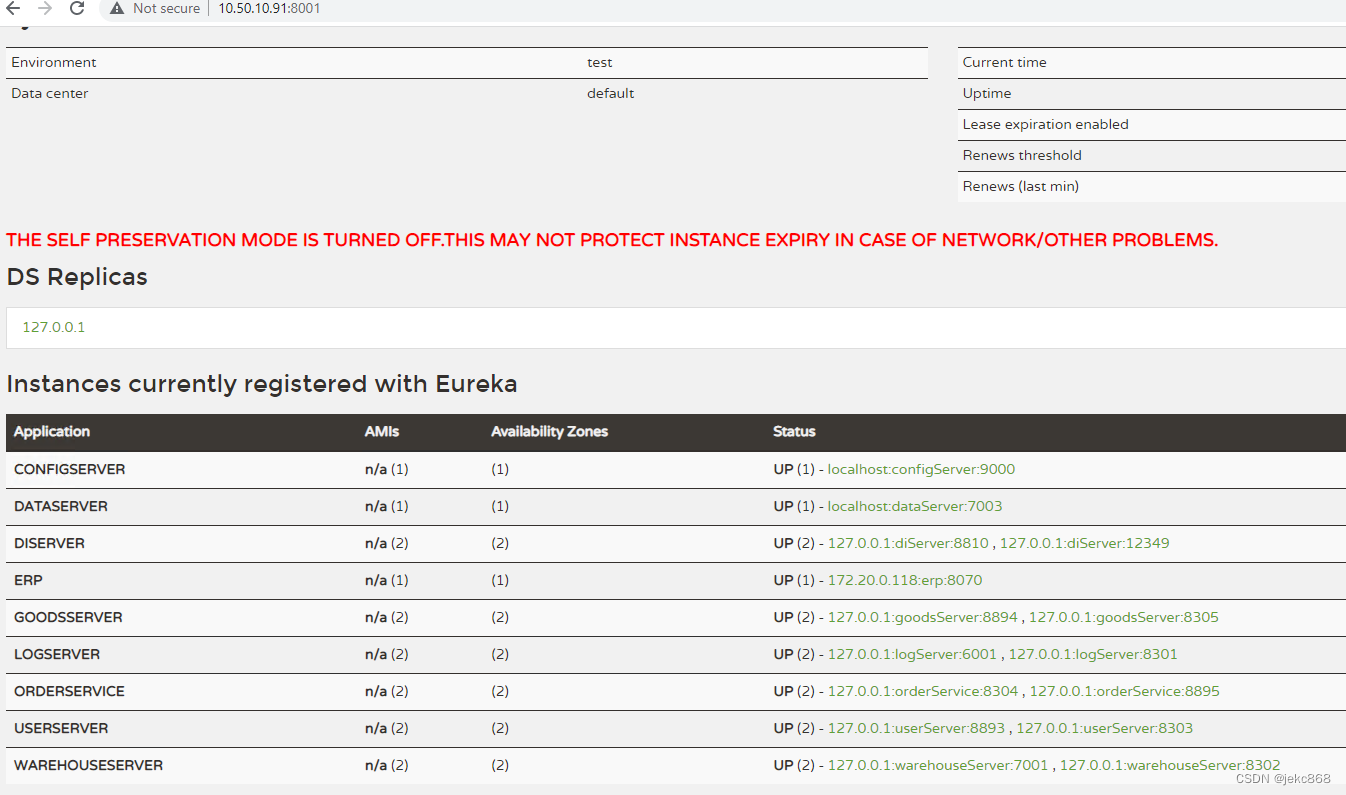Open 127.0.0.1:userServer:8303 instance link
Viewport: 1346px width, 795px height.
point(1104,728)
